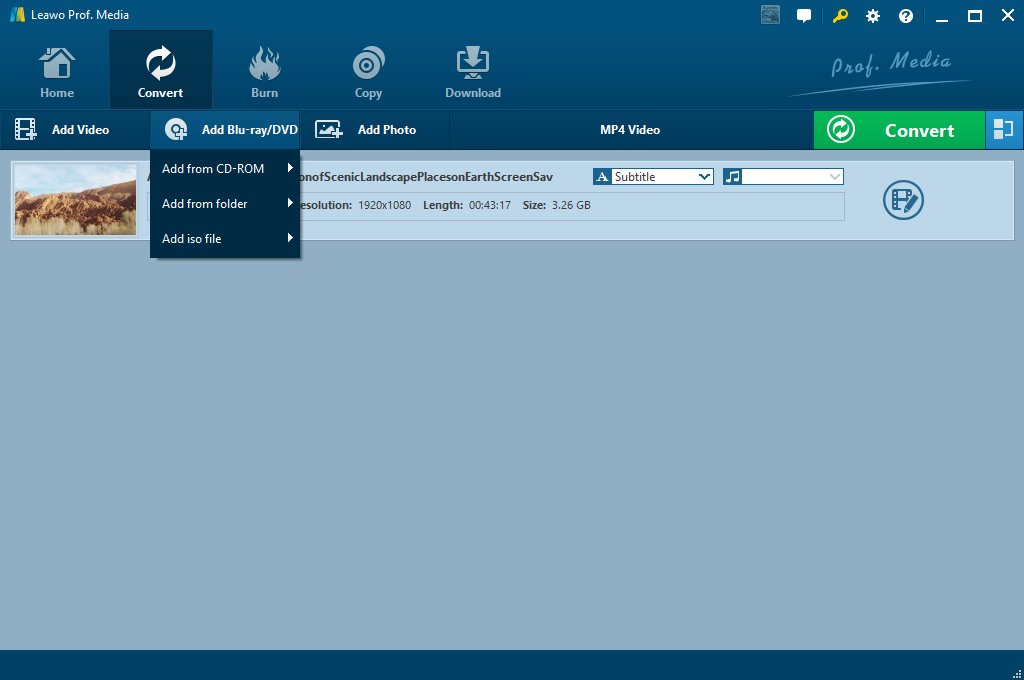Open the Burn module
This screenshot has height=680, width=1024.
click(264, 71)
